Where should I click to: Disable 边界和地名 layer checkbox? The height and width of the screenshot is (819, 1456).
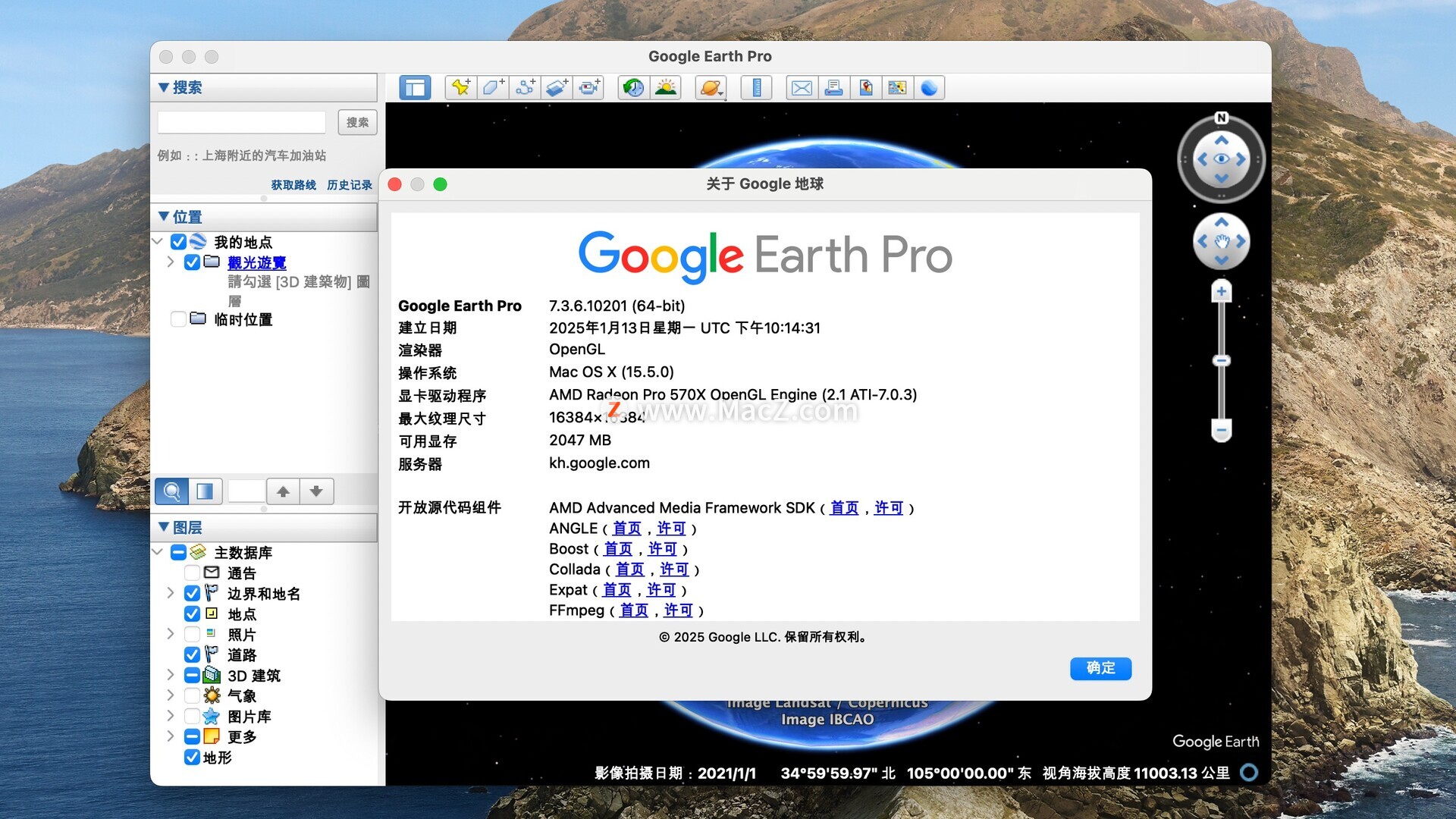tap(192, 594)
